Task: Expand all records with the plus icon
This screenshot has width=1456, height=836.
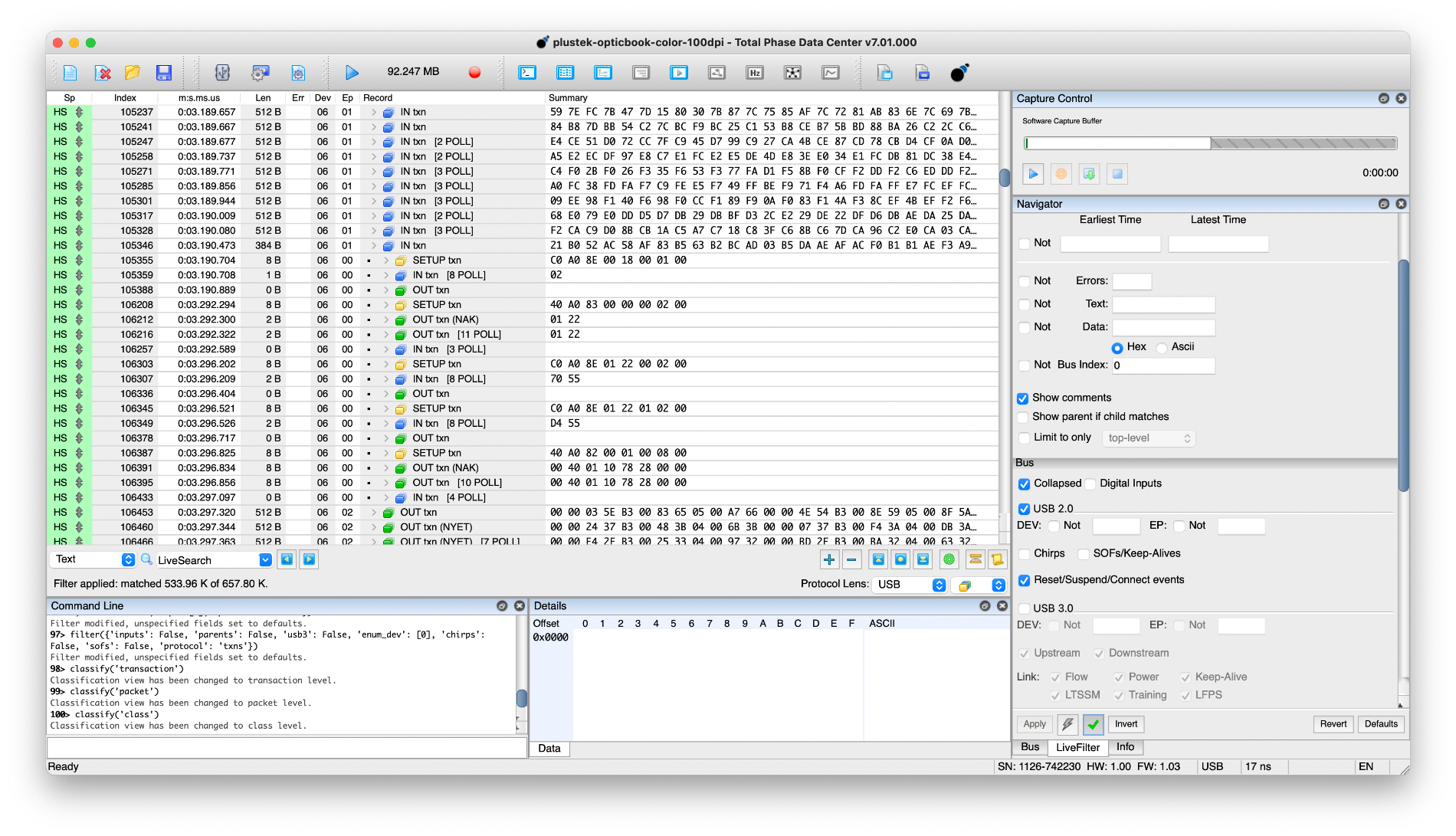Action: [x=829, y=560]
